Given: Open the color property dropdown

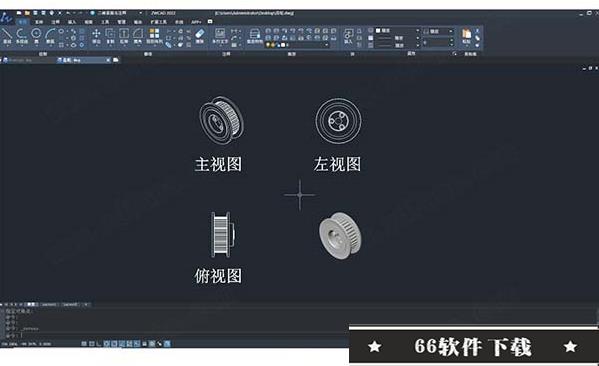Looking at the screenshot, I should pos(397,31).
